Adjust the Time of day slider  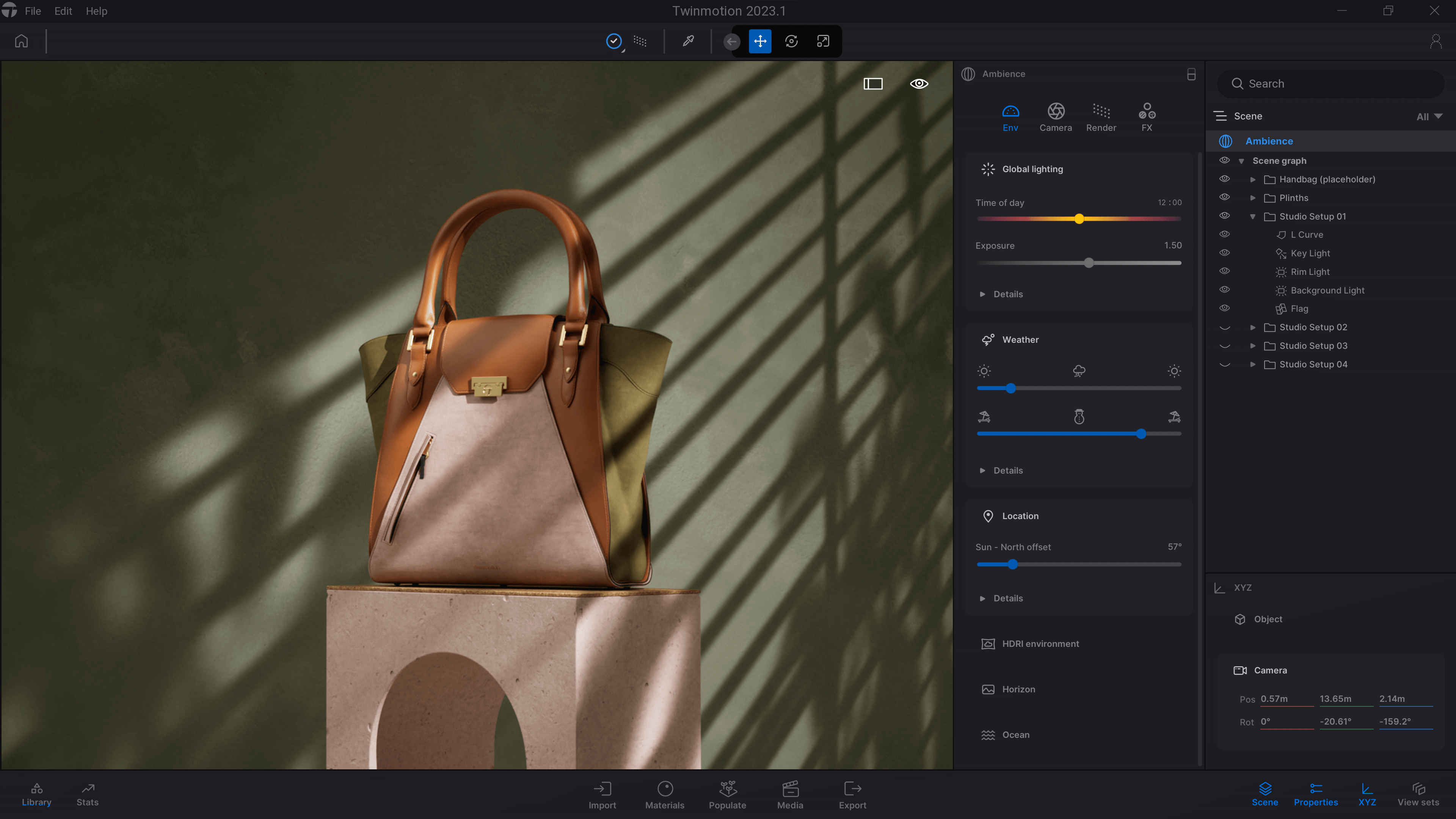(x=1079, y=219)
